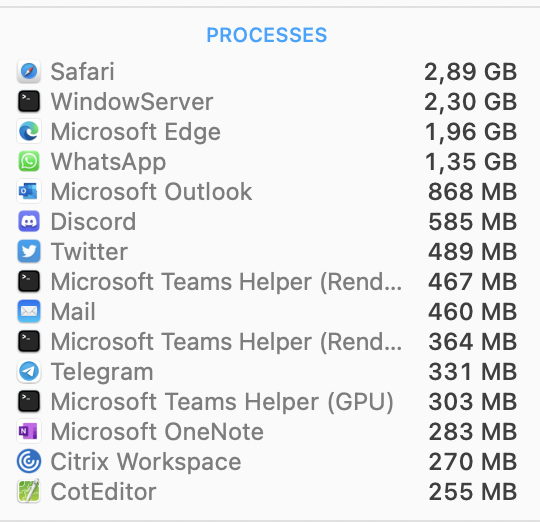
Task: Select the Telegram paper plane icon
Action: tap(29, 372)
